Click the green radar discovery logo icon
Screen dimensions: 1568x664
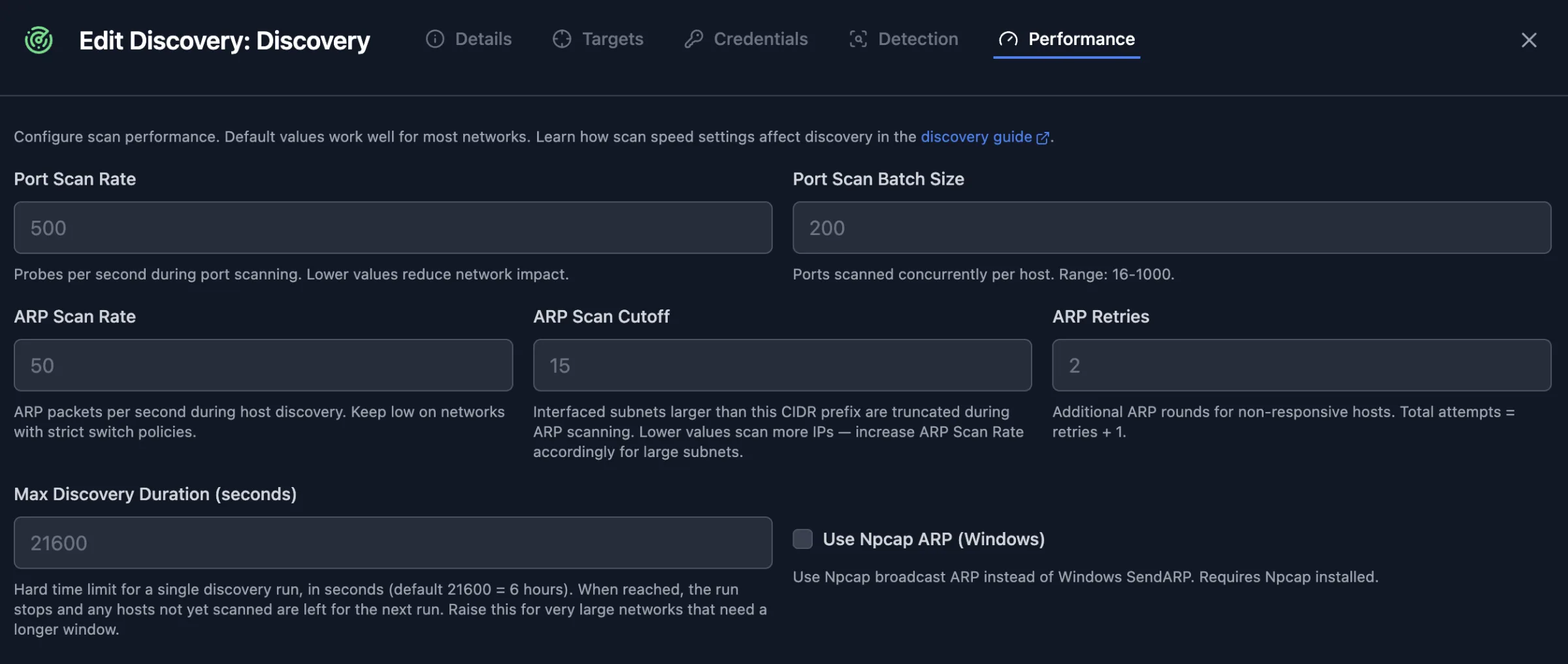pos(39,40)
